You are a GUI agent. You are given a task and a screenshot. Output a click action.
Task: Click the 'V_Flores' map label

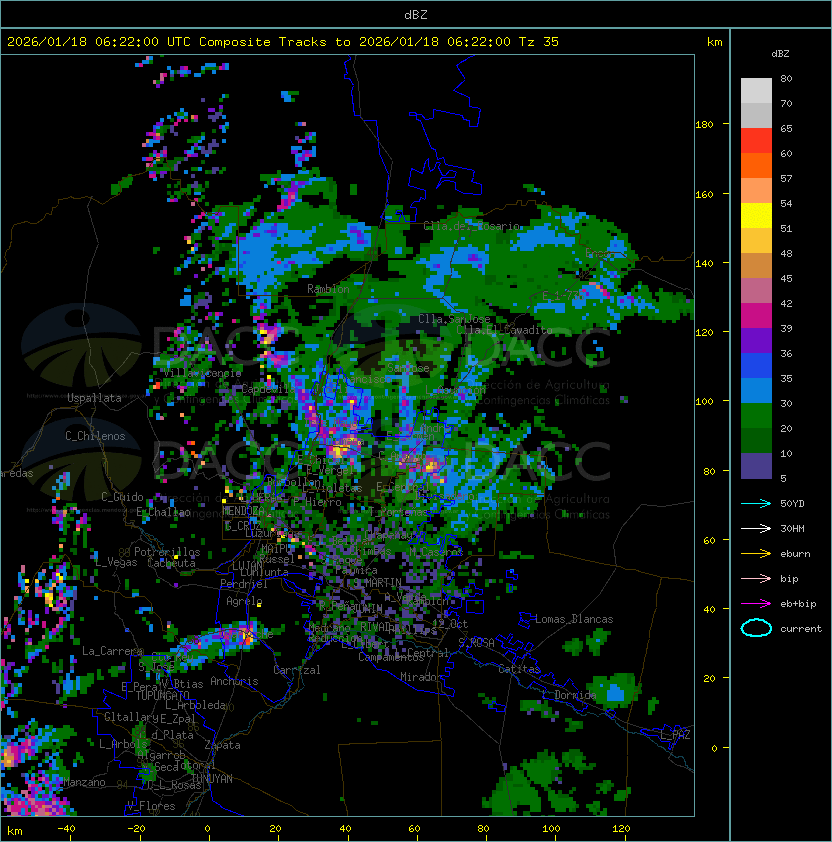tap(151, 807)
